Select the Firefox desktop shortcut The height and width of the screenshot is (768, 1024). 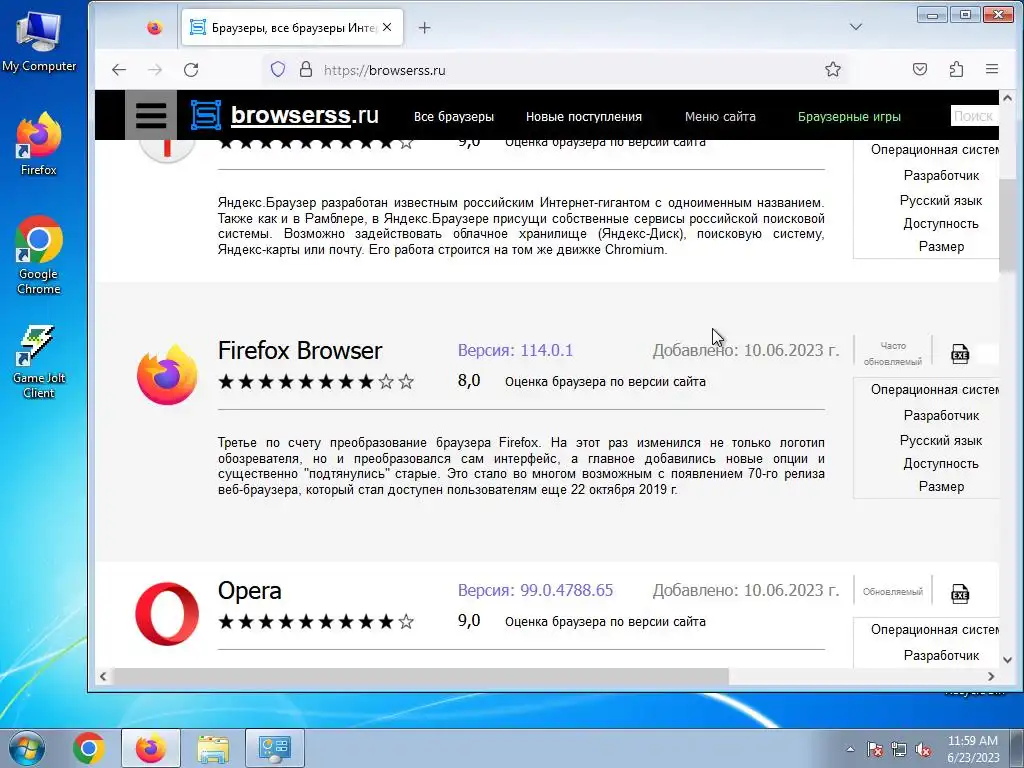(x=39, y=144)
